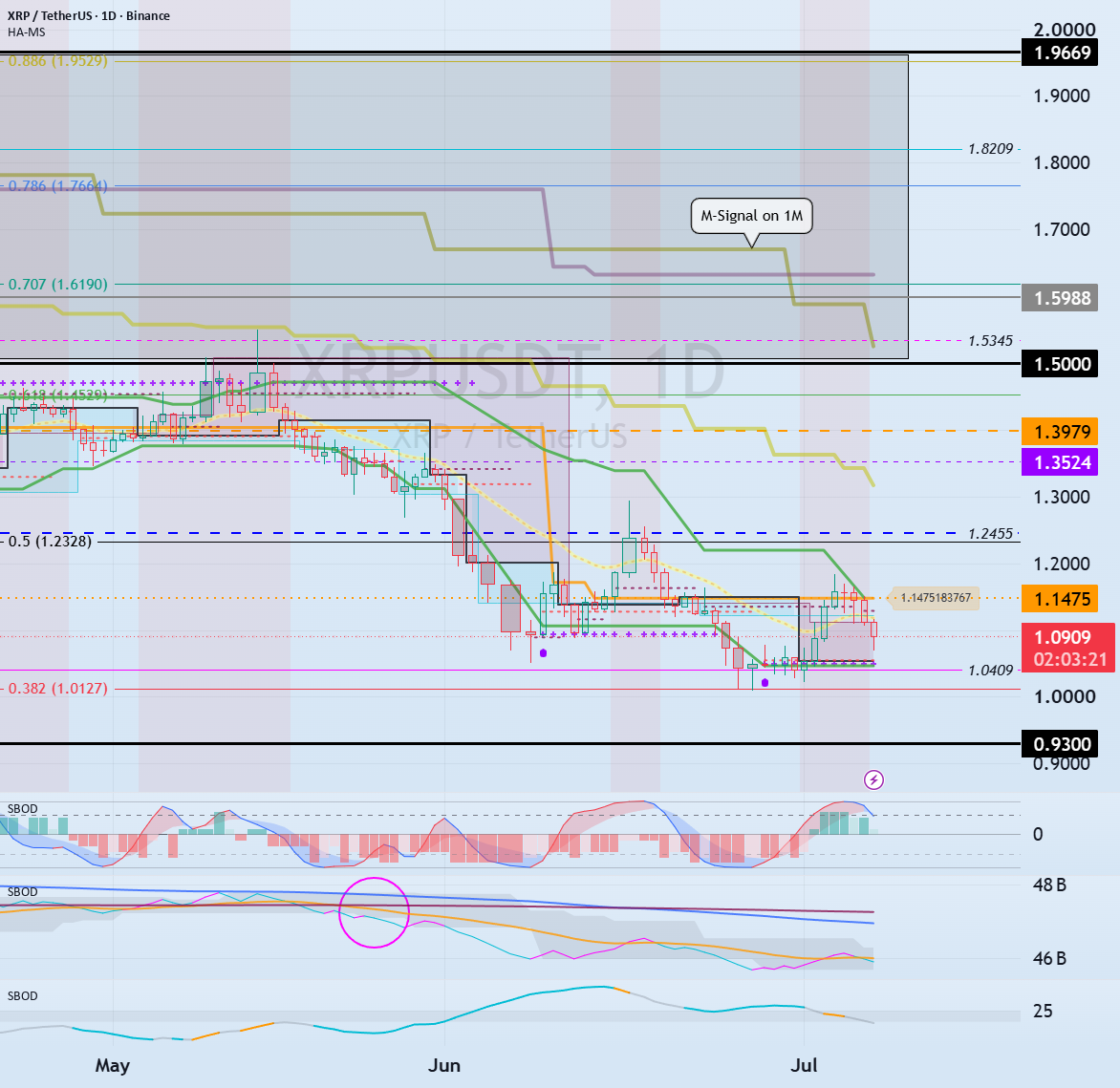Click the purple 1.3524 price label
The image size is (1120, 1088).
point(1059,462)
